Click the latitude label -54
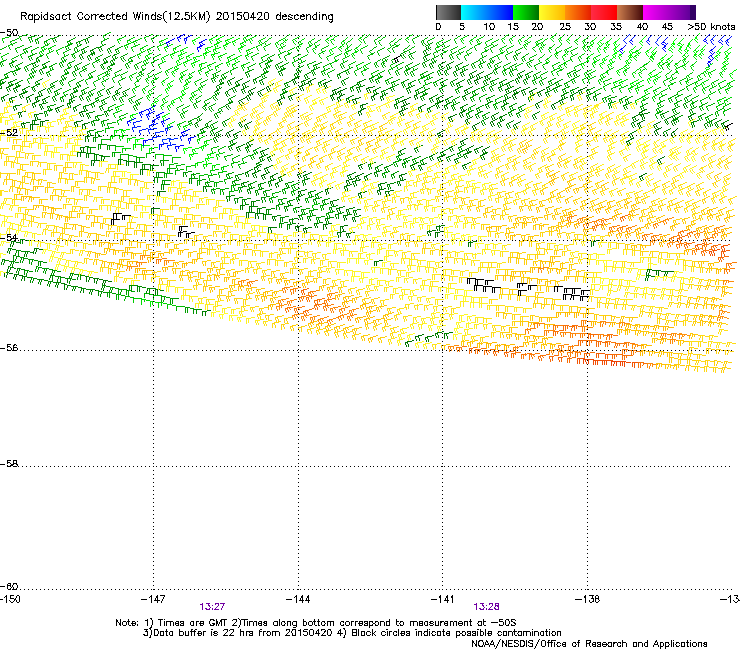The width and height of the screenshot is (740, 650). tap(9, 237)
